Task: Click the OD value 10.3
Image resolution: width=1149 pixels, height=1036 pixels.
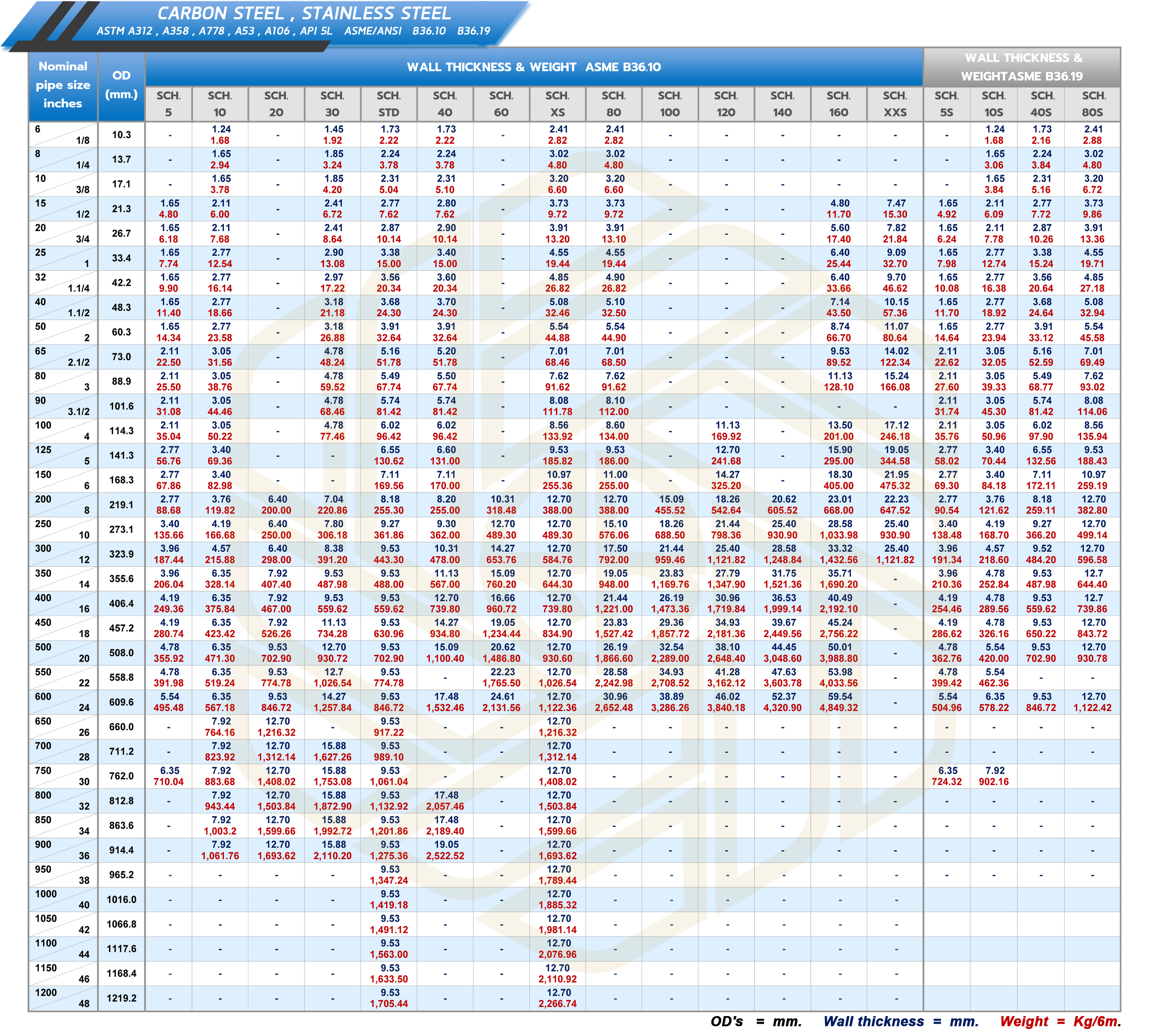Action: pyautogui.click(x=121, y=135)
